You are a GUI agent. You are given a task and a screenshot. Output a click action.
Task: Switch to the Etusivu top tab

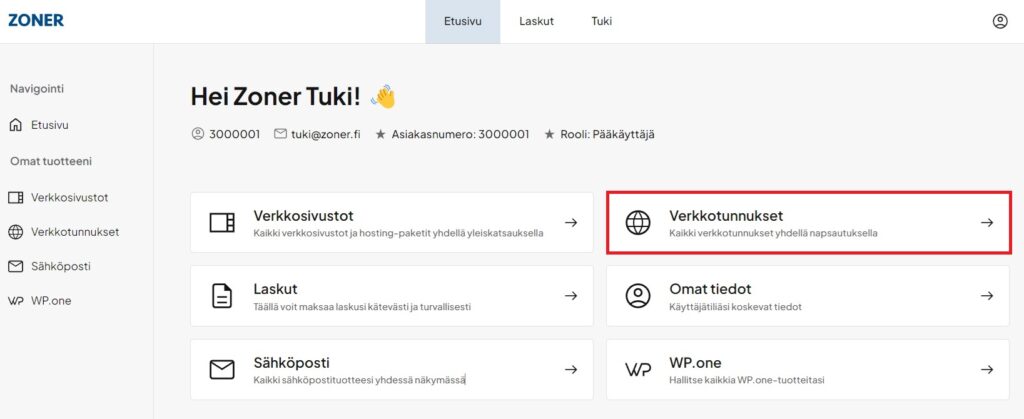coord(462,21)
